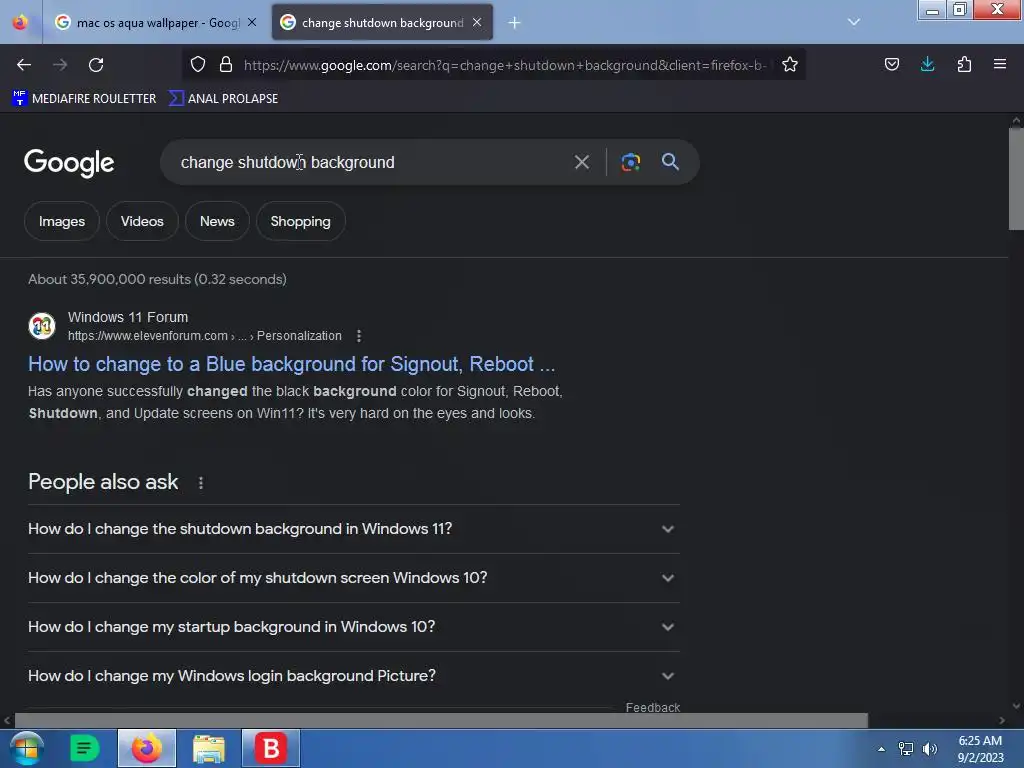Filter results by News
The height and width of the screenshot is (768, 1024).
click(217, 221)
